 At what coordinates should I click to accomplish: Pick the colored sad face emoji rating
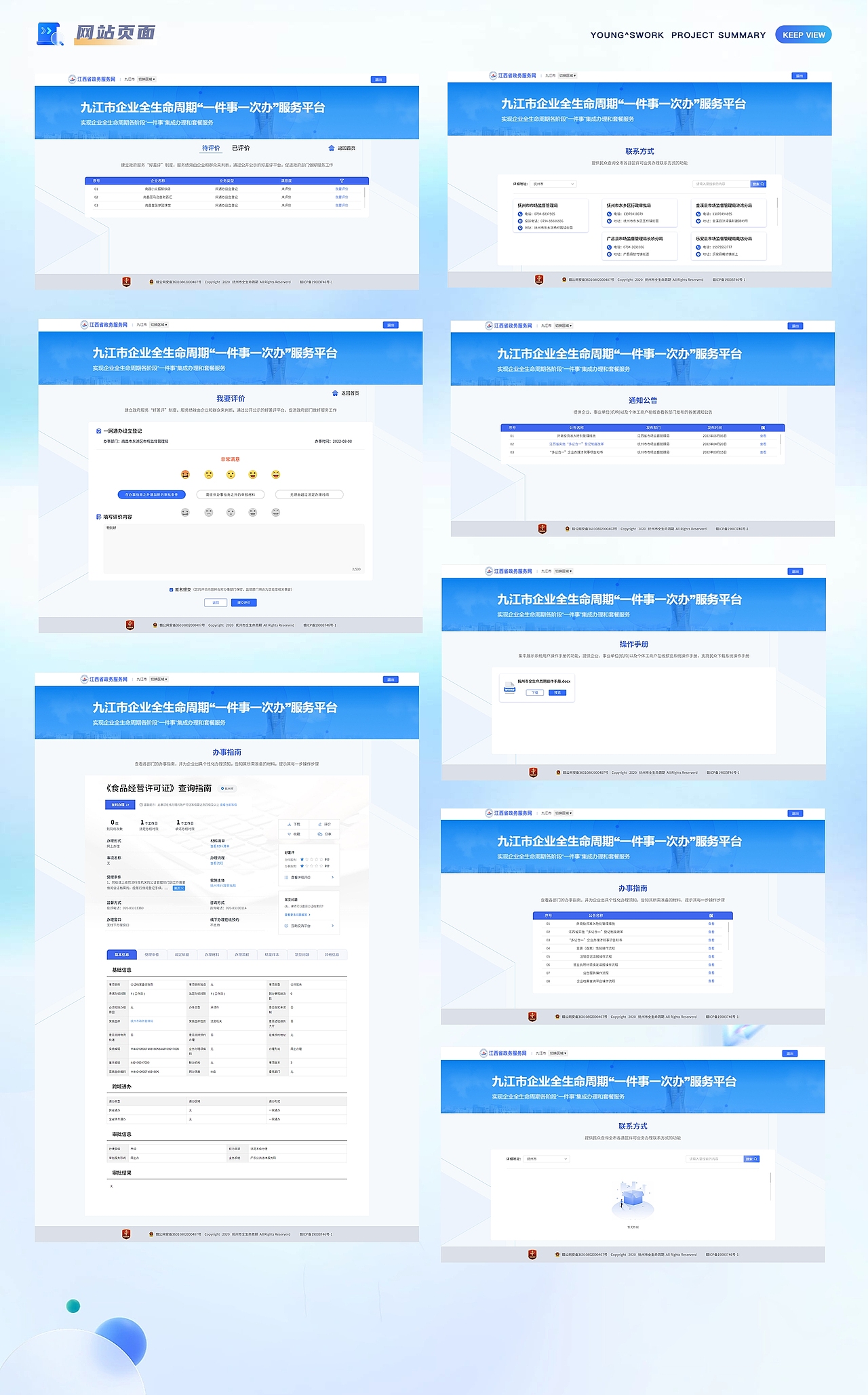tap(209, 475)
